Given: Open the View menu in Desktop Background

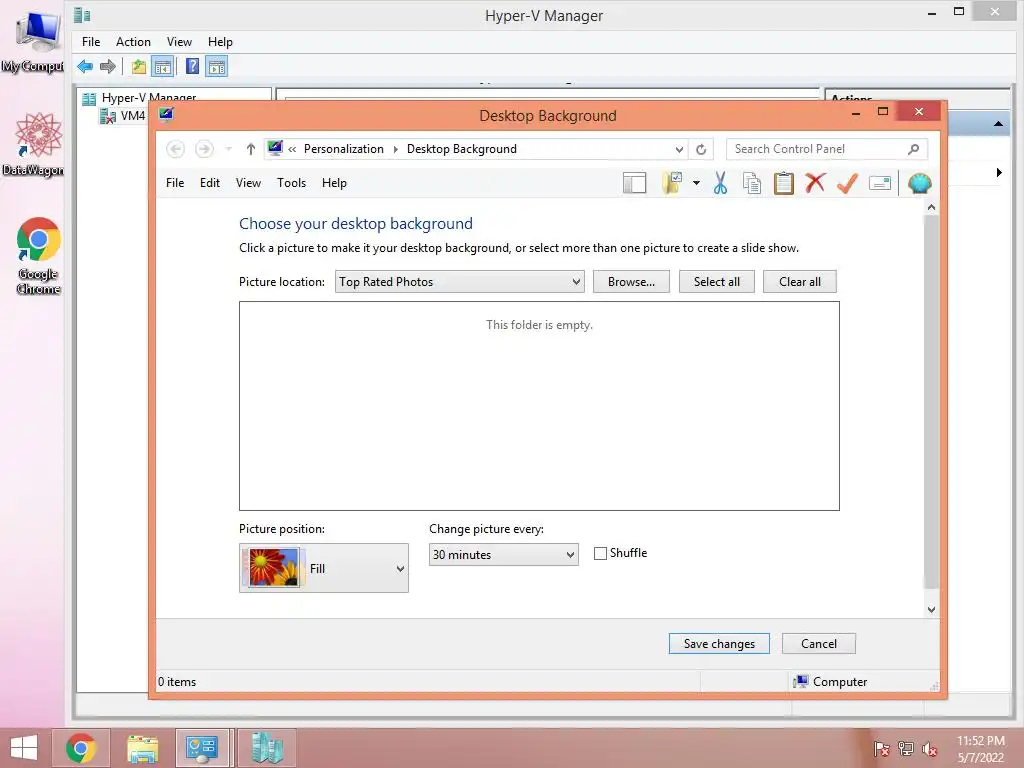Looking at the screenshot, I should pos(248,183).
